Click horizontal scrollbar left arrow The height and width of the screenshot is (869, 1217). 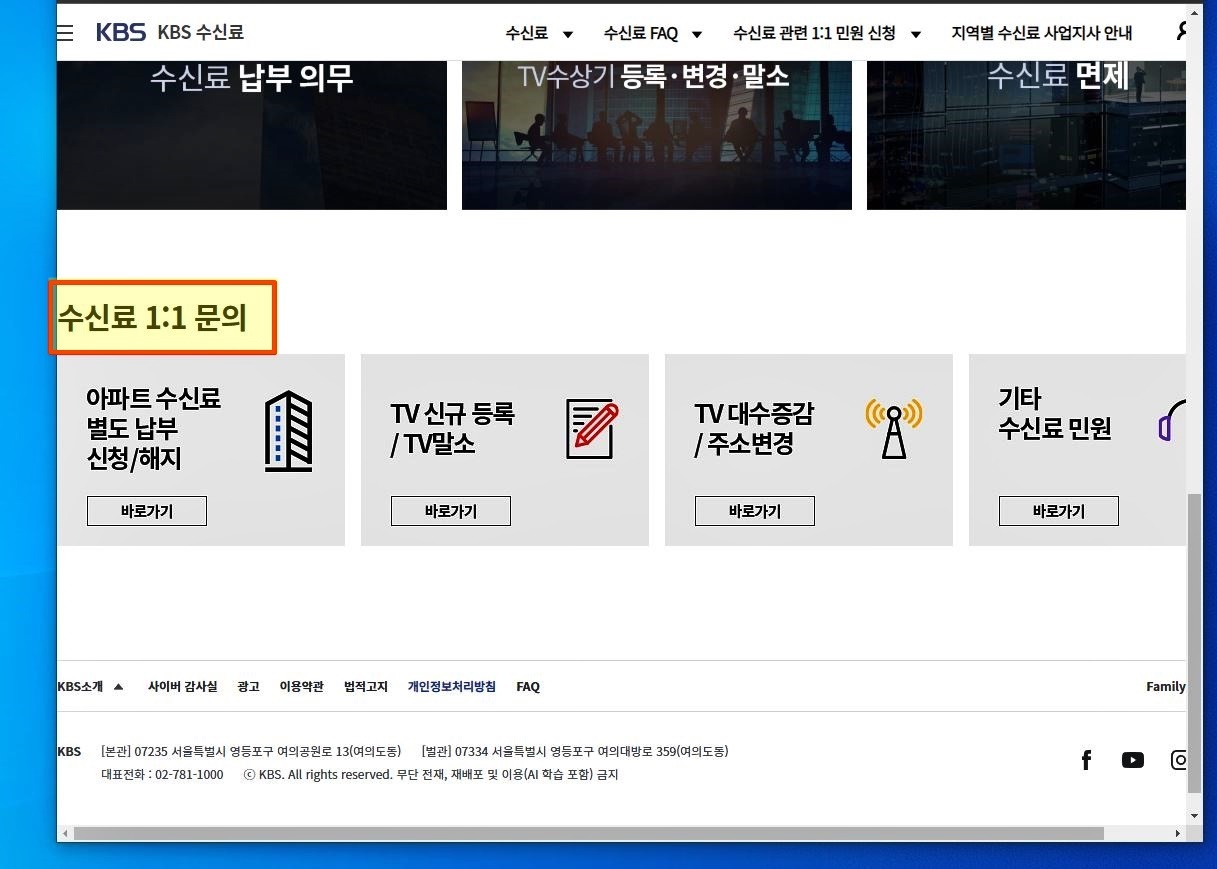65,833
